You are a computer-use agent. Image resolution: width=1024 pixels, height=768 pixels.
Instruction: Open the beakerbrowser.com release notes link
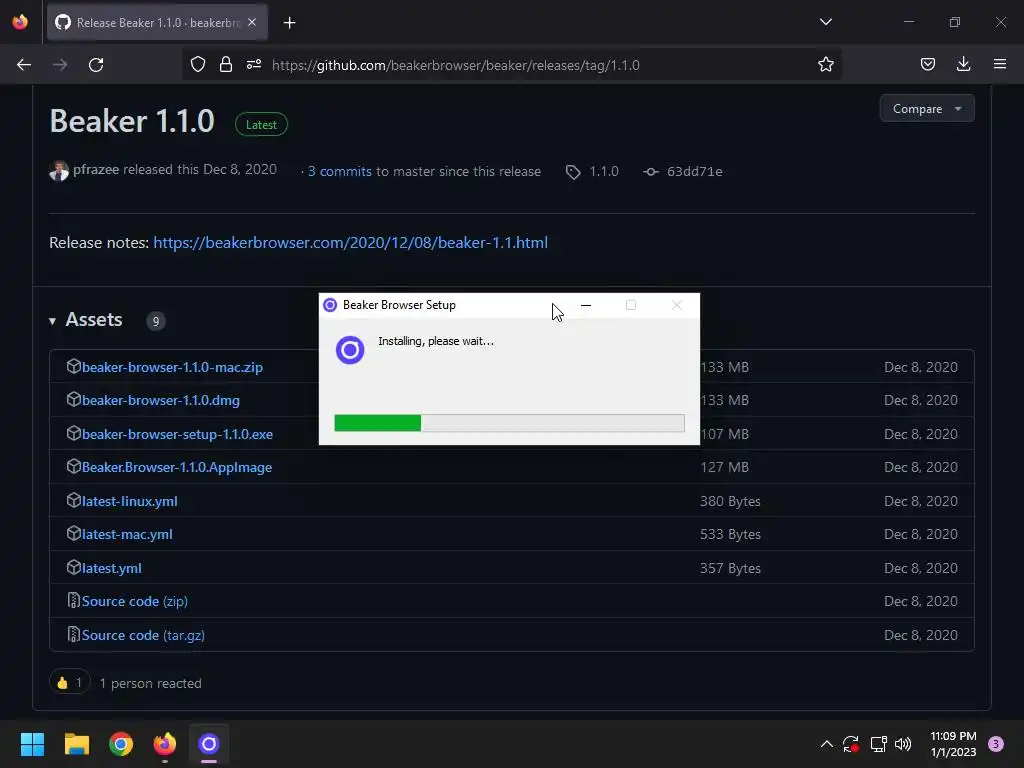click(x=351, y=243)
